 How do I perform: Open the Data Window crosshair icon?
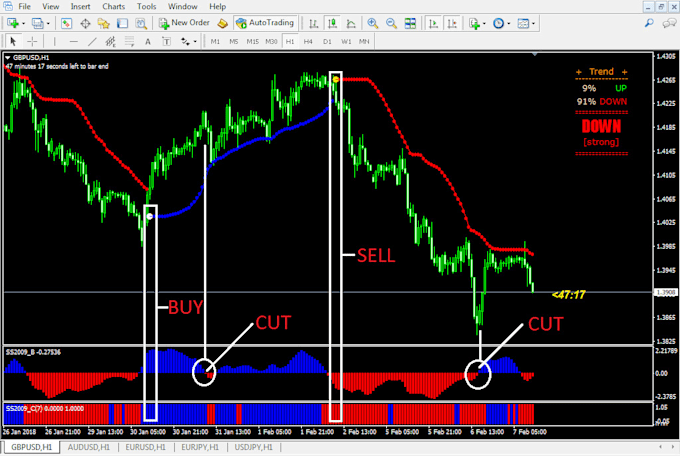tap(85, 23)
